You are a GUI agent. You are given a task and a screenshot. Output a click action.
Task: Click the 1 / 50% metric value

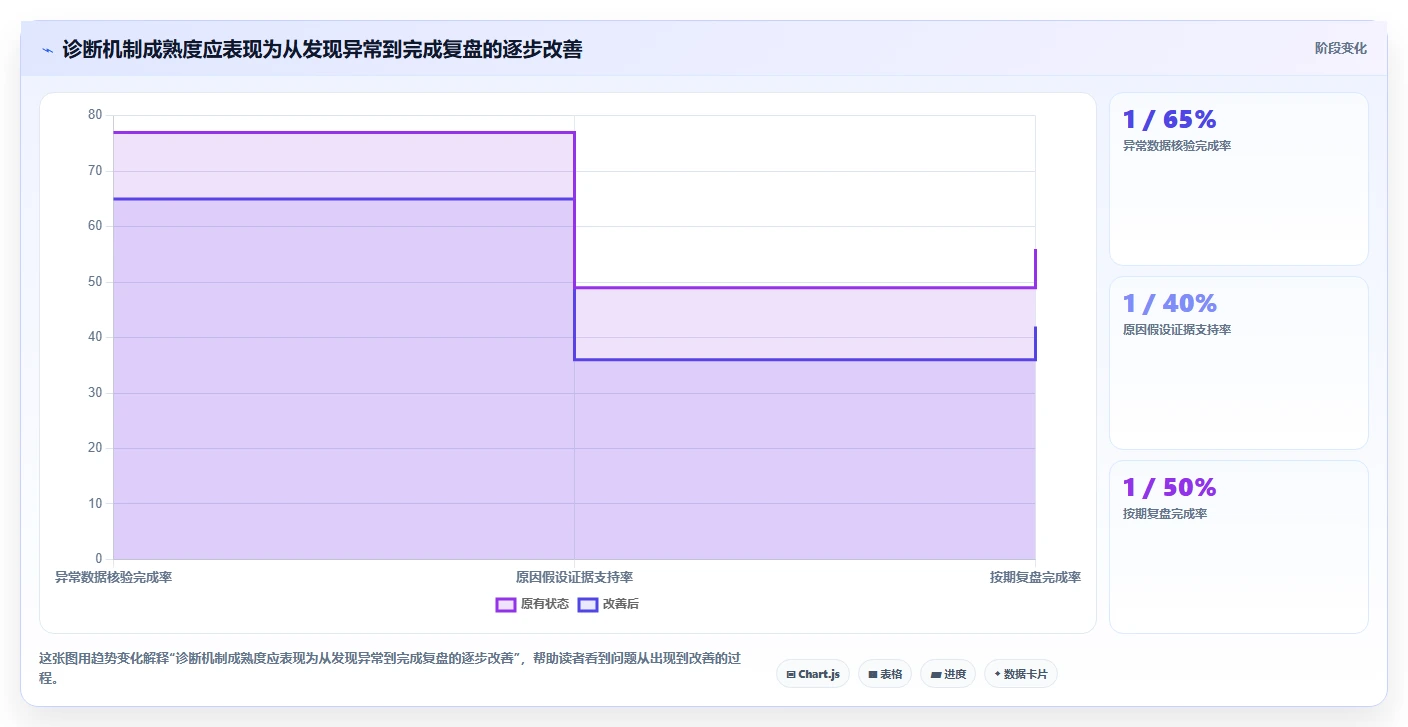pyautogui.click(x=1169, y=487)
